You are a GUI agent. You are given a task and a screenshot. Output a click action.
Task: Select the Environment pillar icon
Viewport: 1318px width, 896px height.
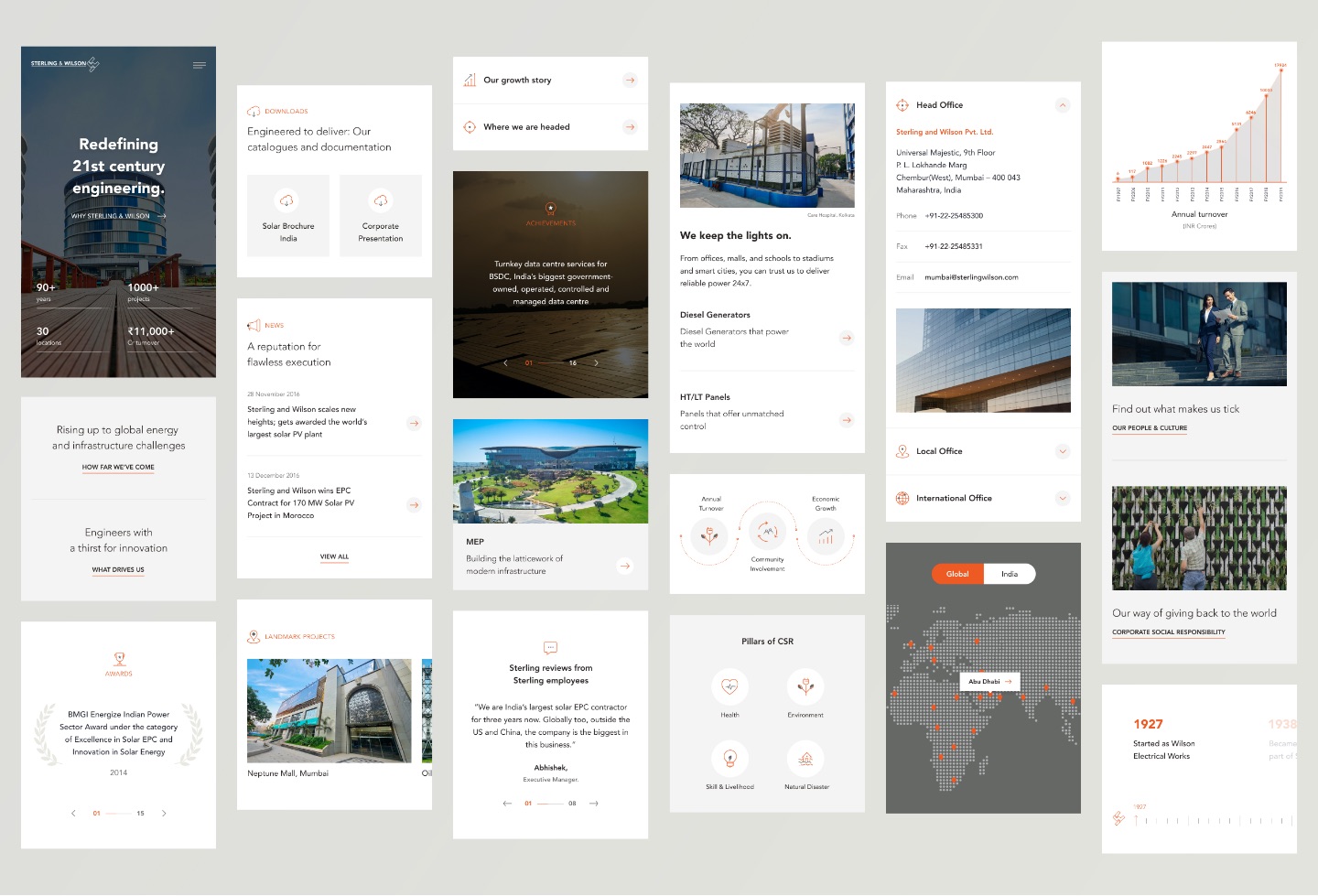click(x=805, y=686)
